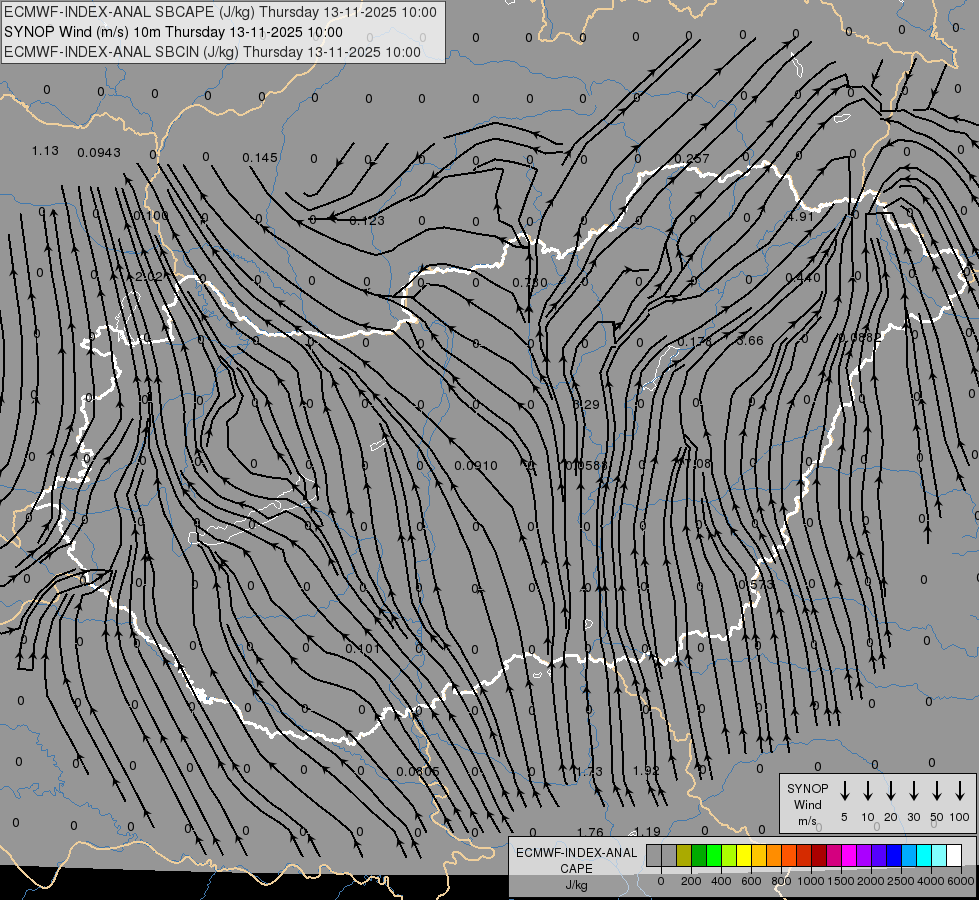This screenshot has height=900, width=979.
Task: Click the 1.13 value on map
Action: (x=45, y=151)
